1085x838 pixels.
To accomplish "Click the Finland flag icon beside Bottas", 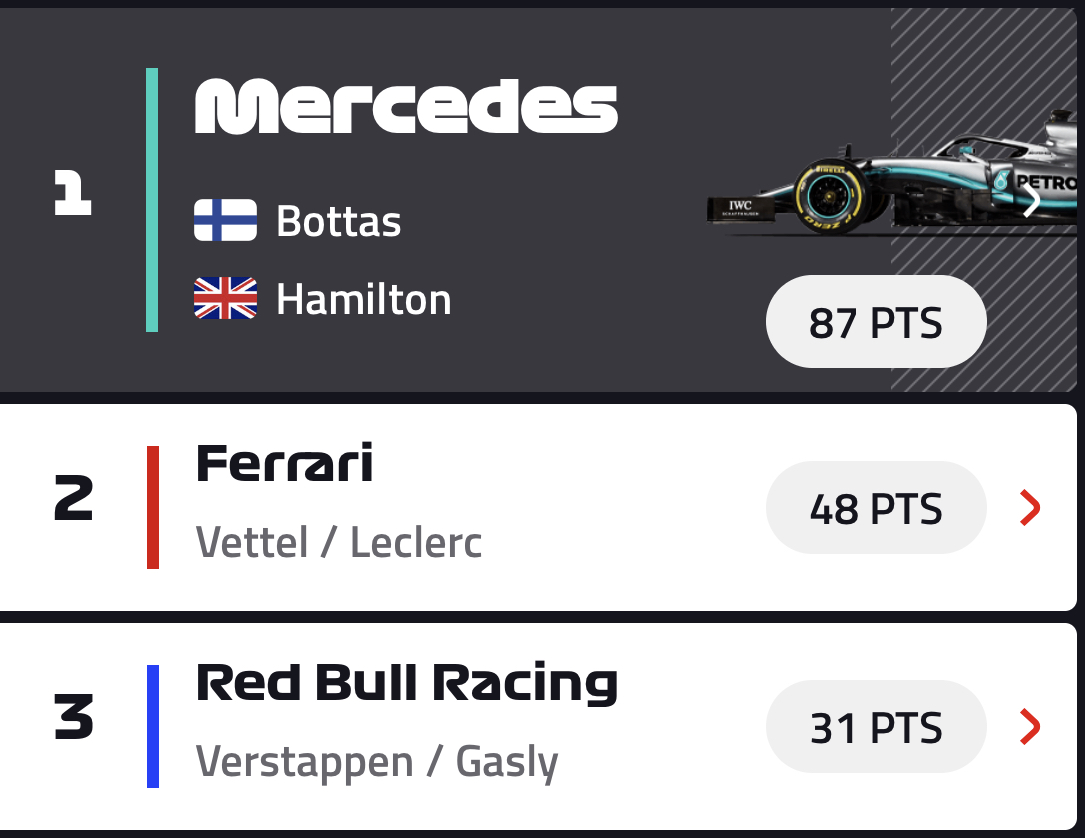I will pos(225,220).
